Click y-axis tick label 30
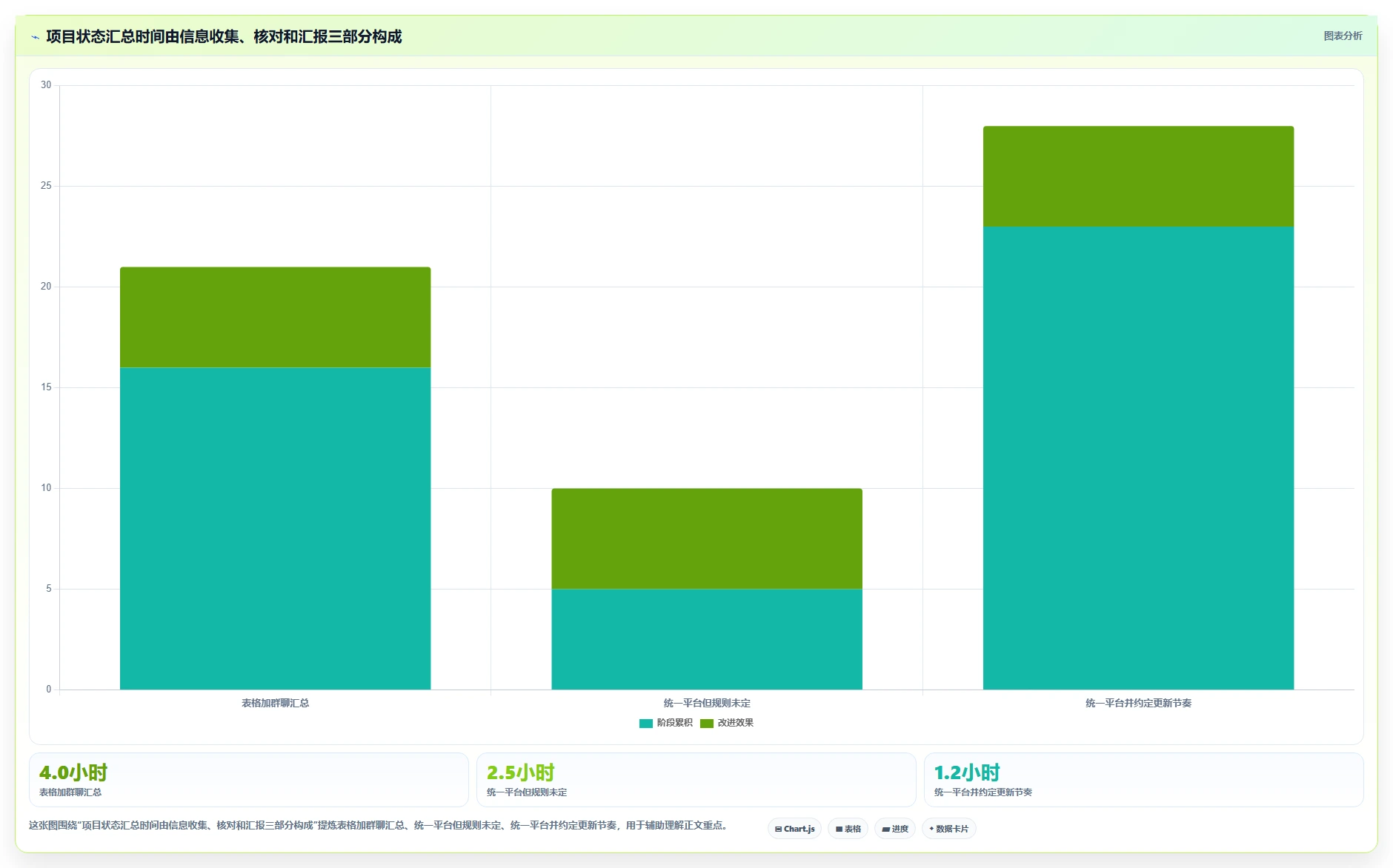 [x=46, y=84]
